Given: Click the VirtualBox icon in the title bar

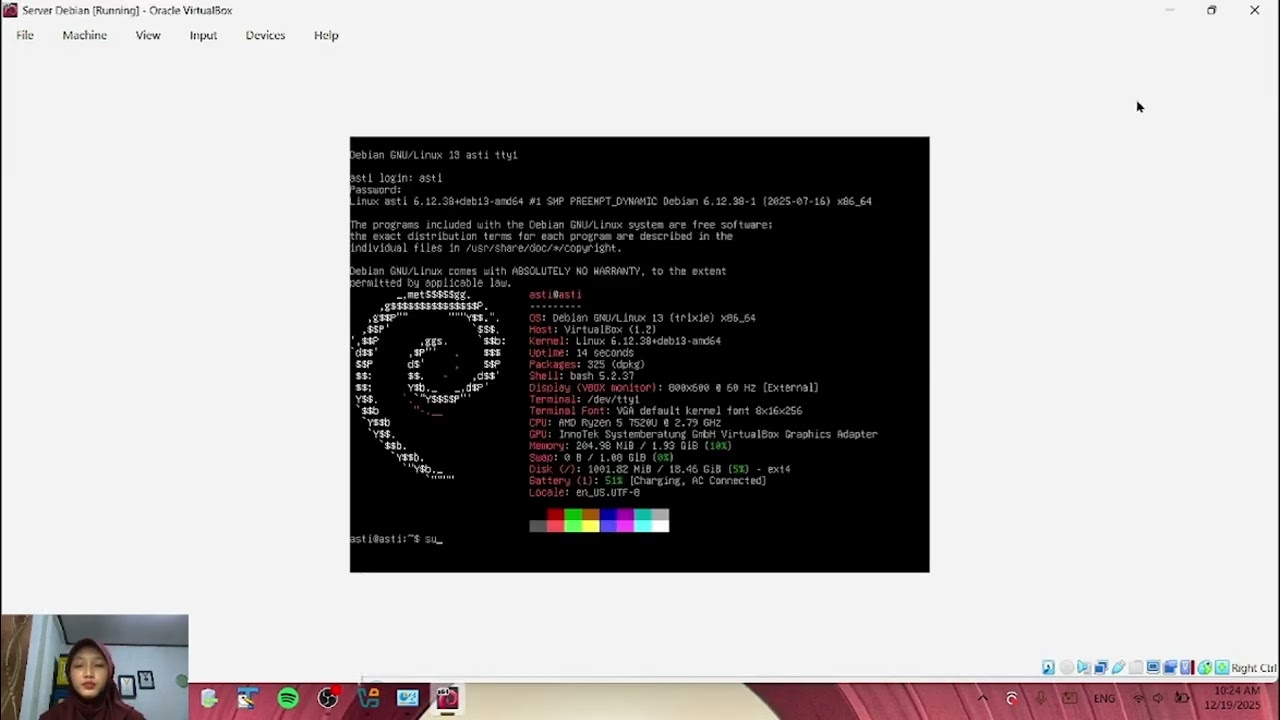Looking at the screenshot, I should [10, 10].
